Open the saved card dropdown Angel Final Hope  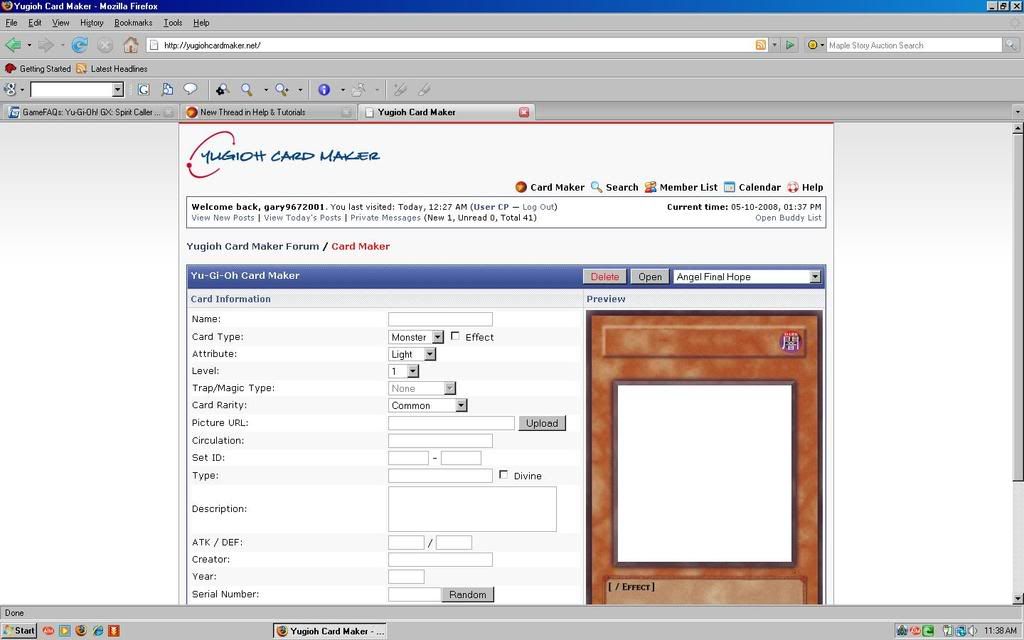coord(747,276)
